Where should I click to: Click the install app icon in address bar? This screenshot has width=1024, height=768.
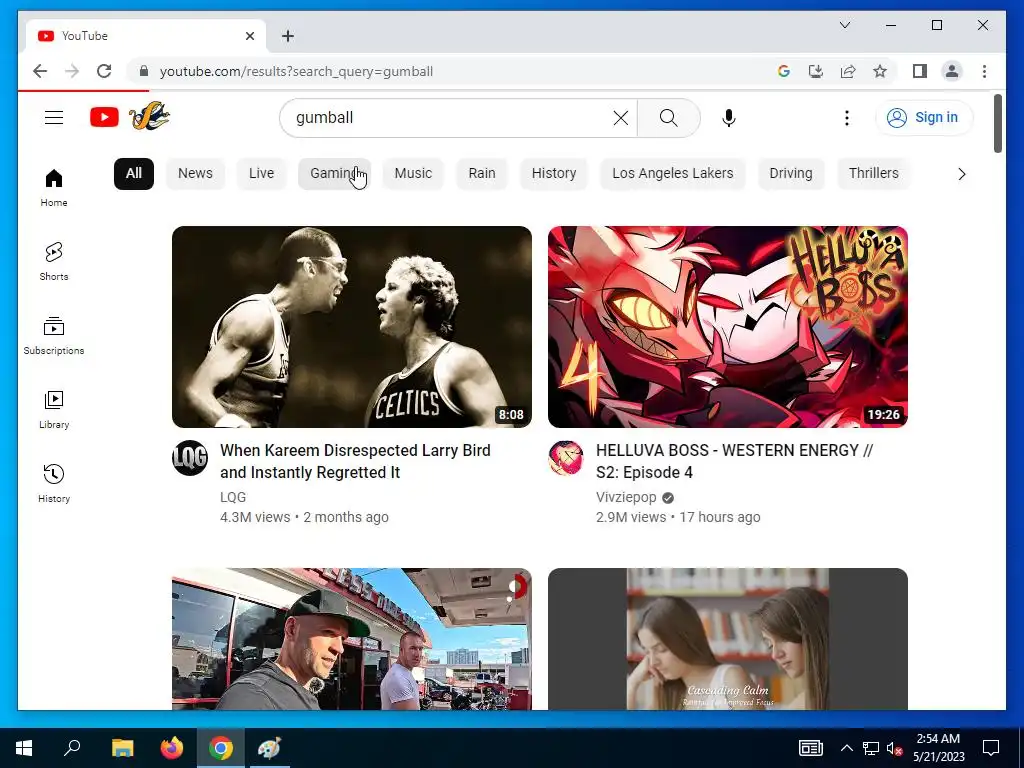[816, 71]
